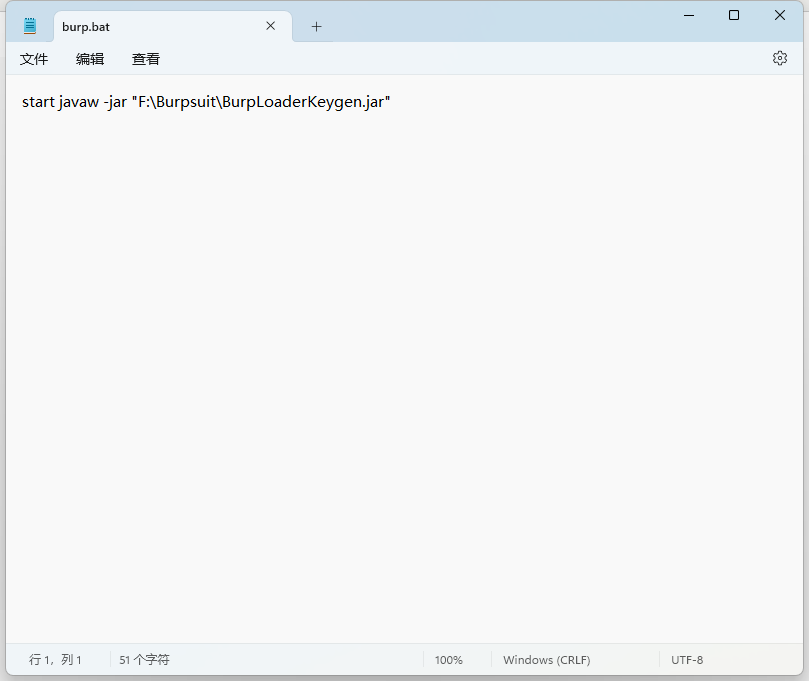Minimize the Notepad window
Image resolution: width=809 pixels, height=681 pixels.
(x=689, y=15)
